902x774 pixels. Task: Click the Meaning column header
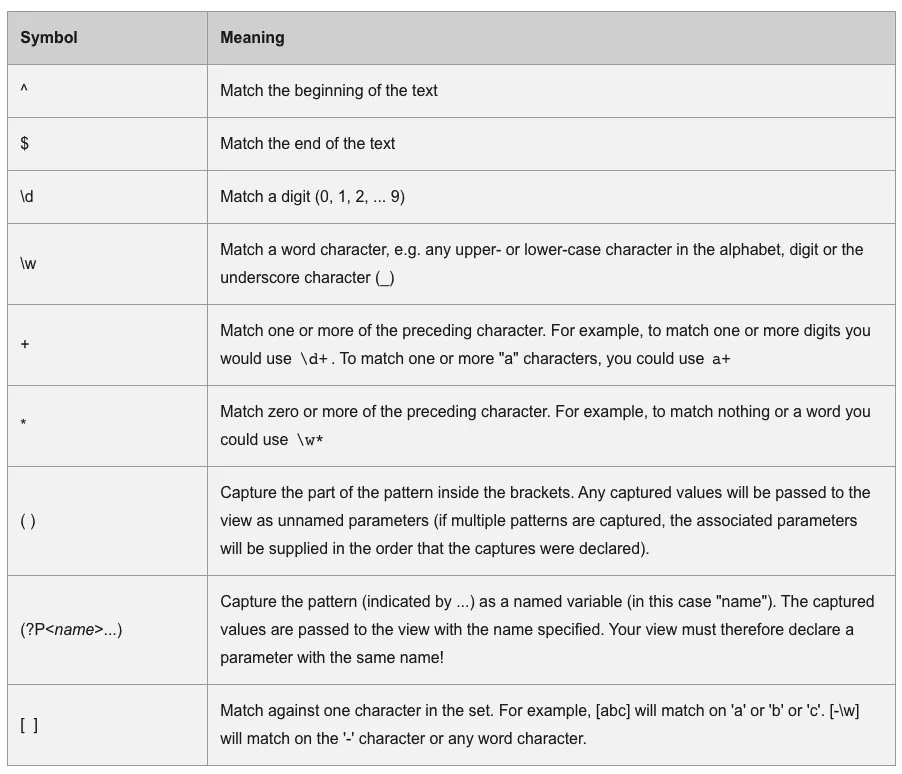[x=252, y=38]
